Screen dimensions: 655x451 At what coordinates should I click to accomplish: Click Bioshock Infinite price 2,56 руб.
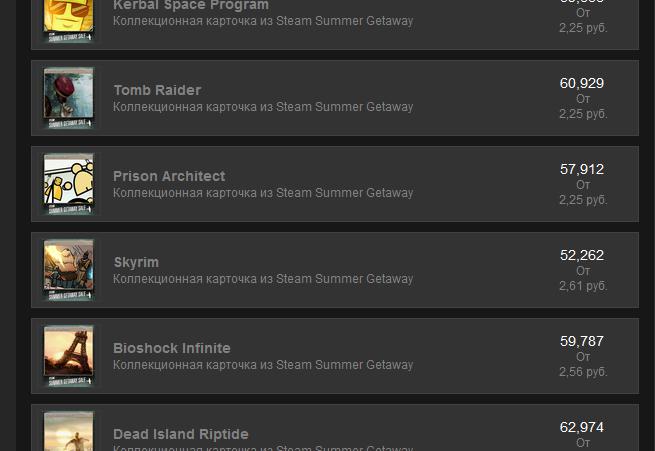583,372
